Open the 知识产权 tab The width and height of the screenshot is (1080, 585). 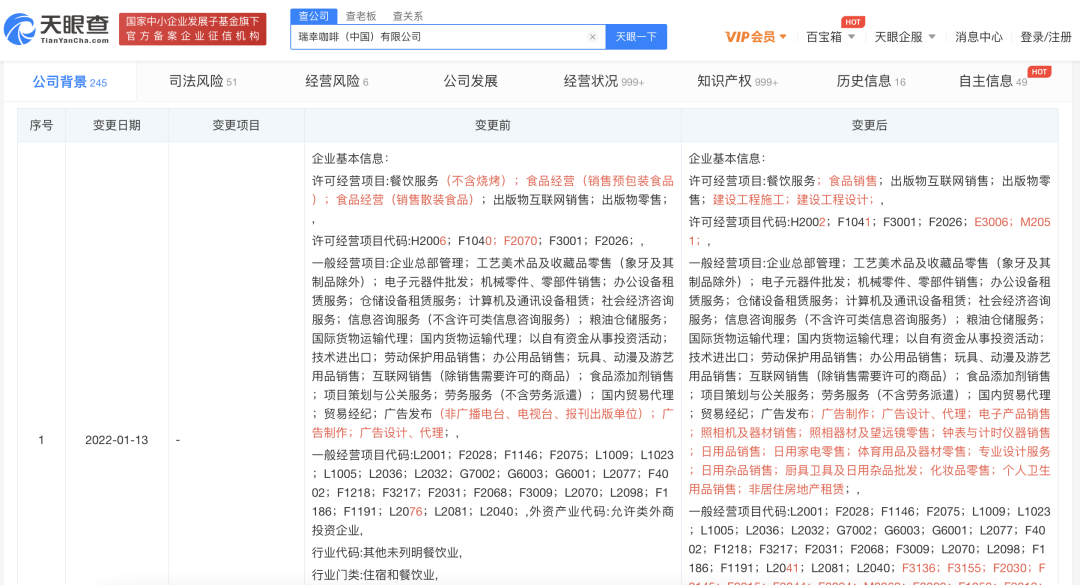[x=737, y=81]
